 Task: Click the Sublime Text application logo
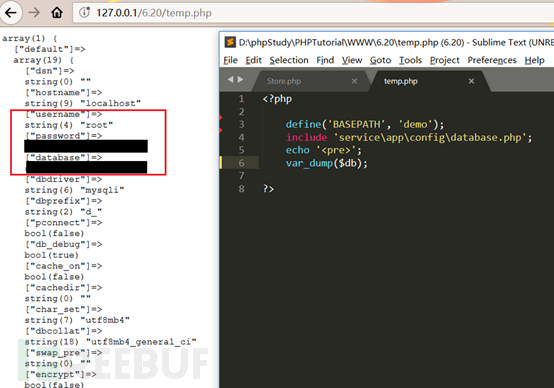[x=230, y=42]
